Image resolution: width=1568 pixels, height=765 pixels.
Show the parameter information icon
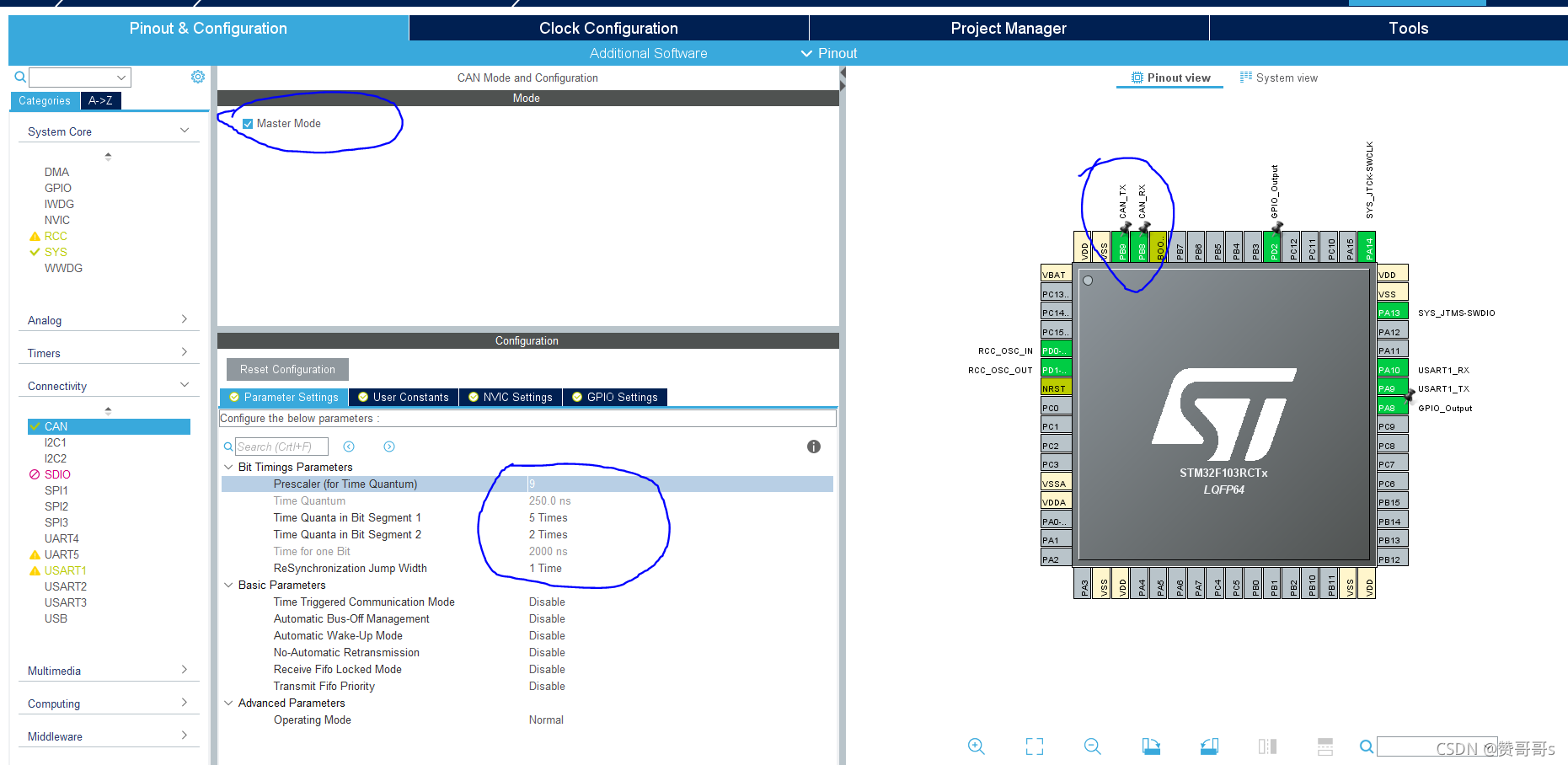pyautogui.click(x=814, y=447)
